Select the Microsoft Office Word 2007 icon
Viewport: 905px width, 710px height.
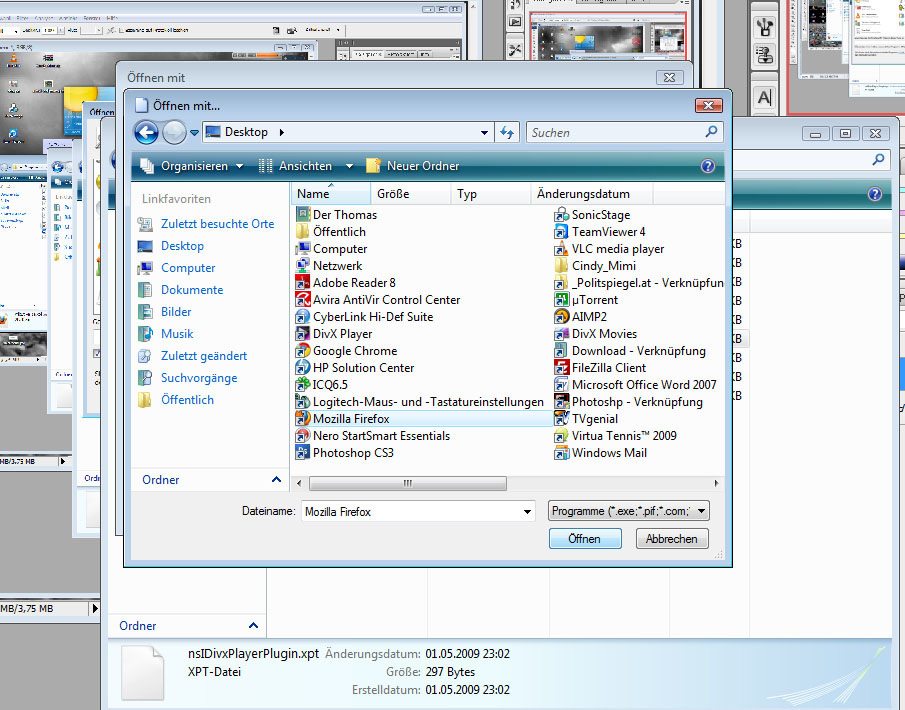(561, 384)
